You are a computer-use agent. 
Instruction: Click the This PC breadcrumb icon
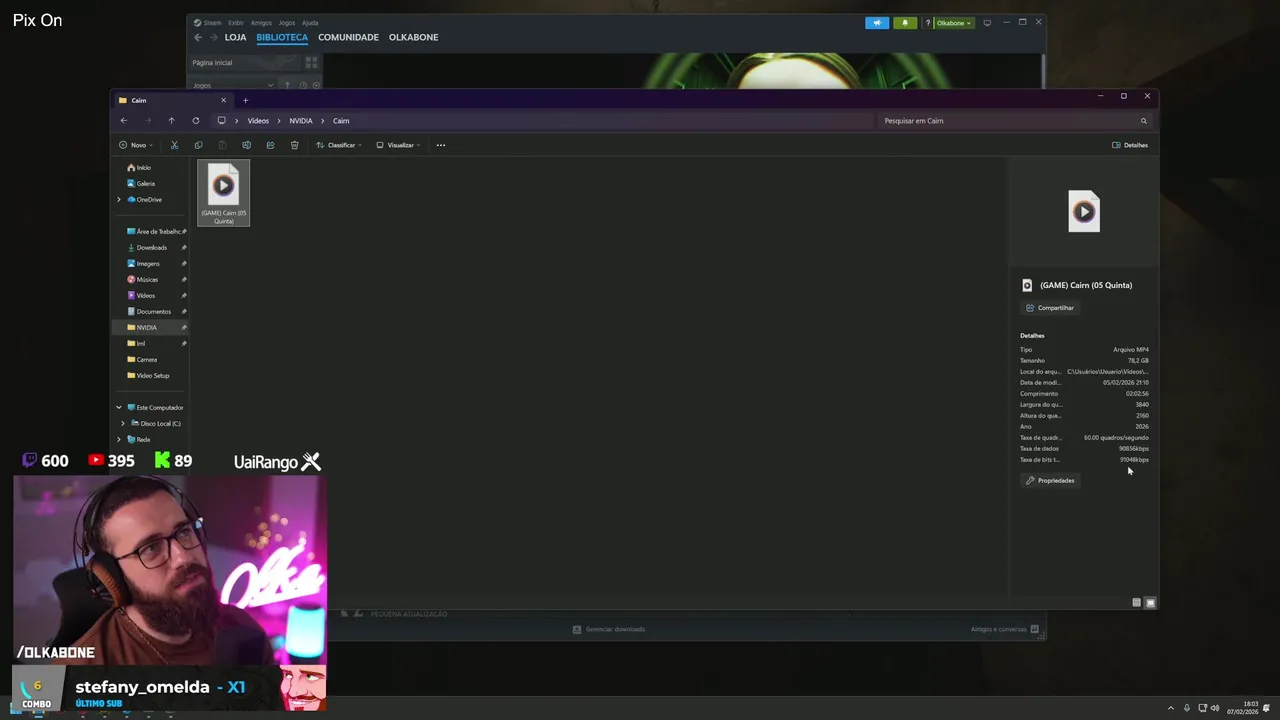pos(221,121)
